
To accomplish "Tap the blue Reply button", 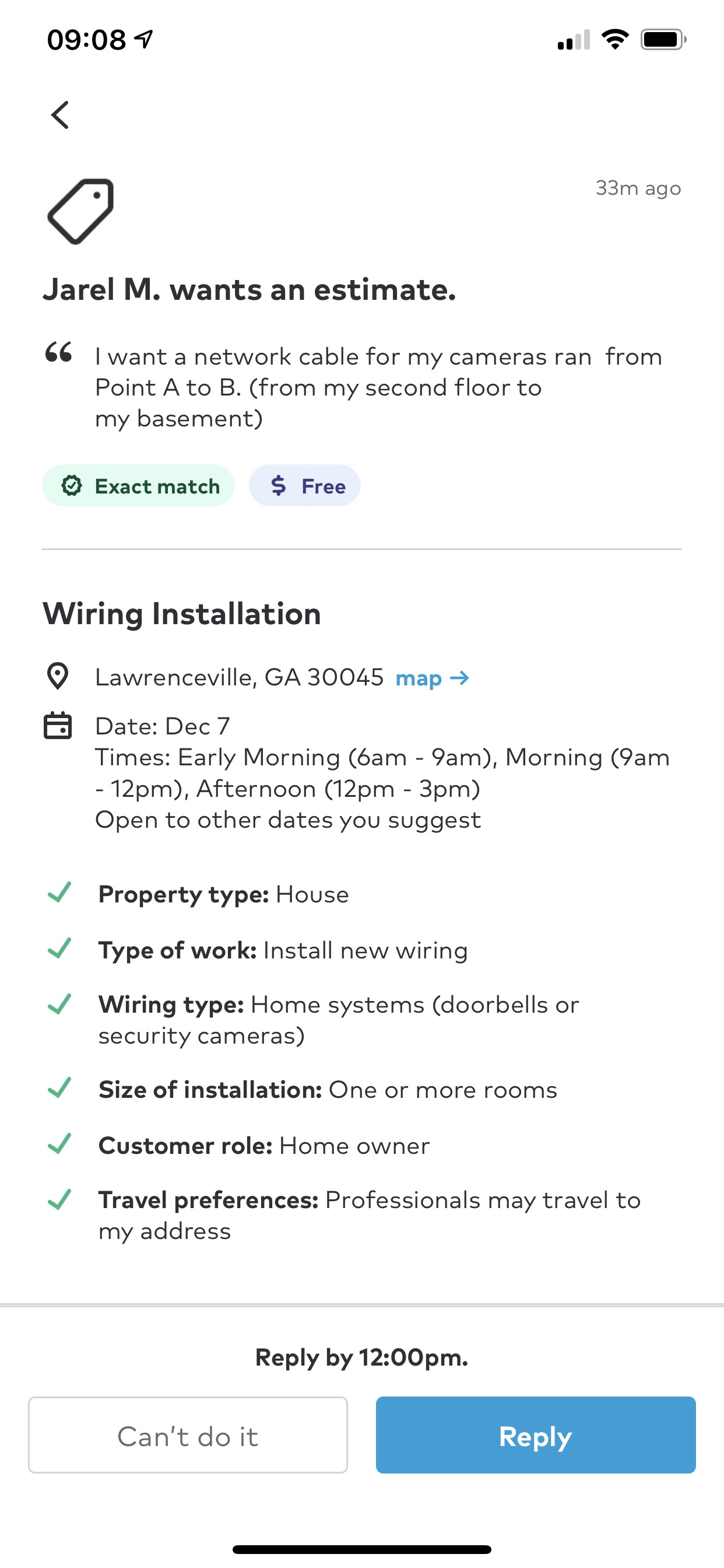I will click(x=536, y=1434).
